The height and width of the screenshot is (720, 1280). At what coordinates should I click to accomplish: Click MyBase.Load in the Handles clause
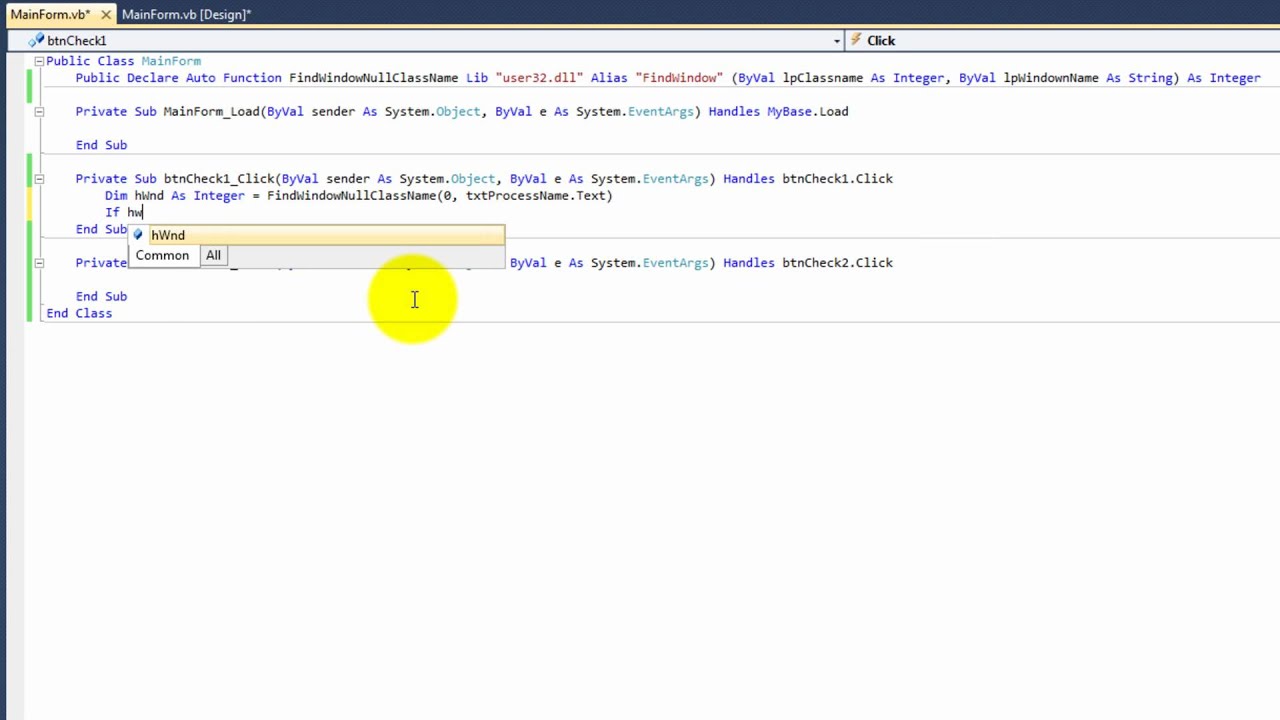[x=807, y=112]
